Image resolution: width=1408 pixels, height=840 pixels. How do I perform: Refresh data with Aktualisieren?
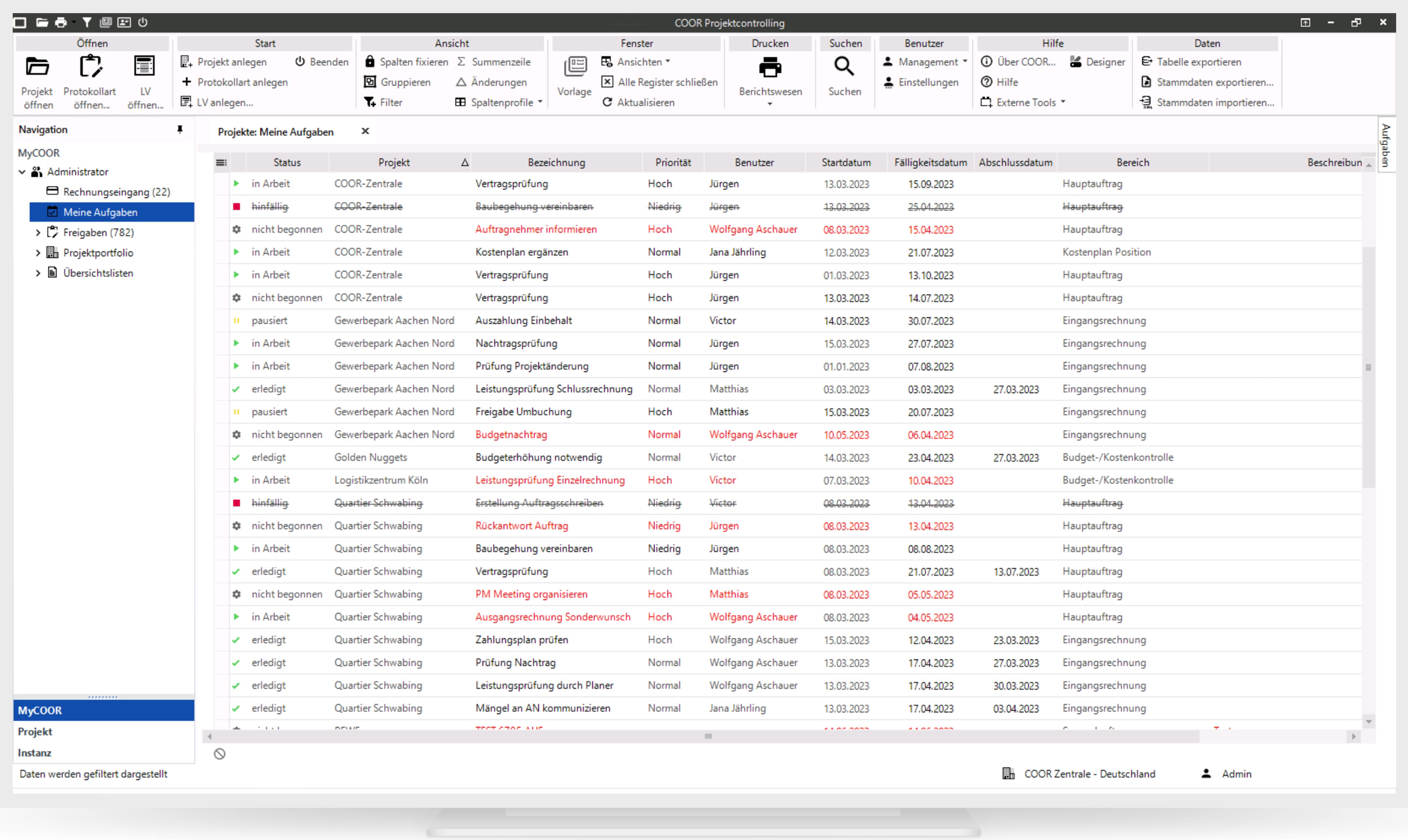point(638,102)
